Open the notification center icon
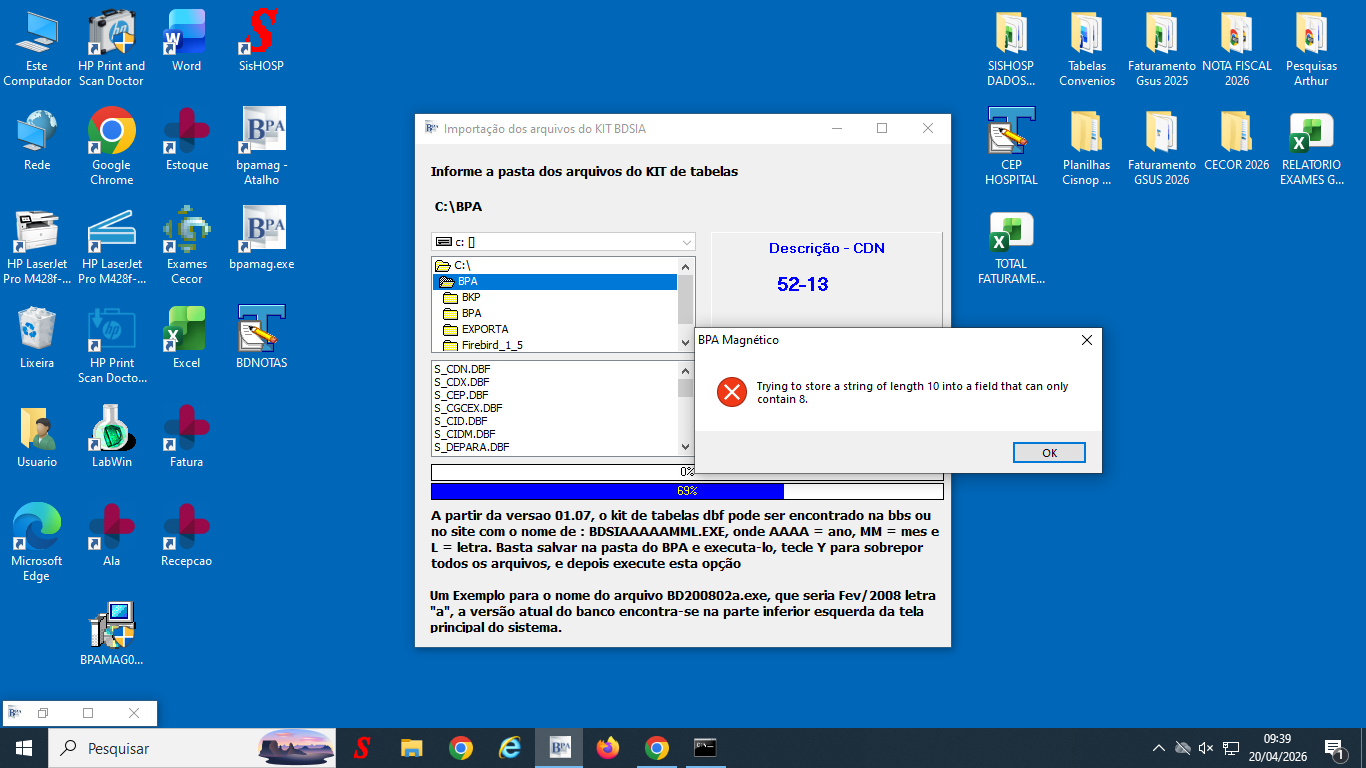1366x768 pixels. [1334, 747]
